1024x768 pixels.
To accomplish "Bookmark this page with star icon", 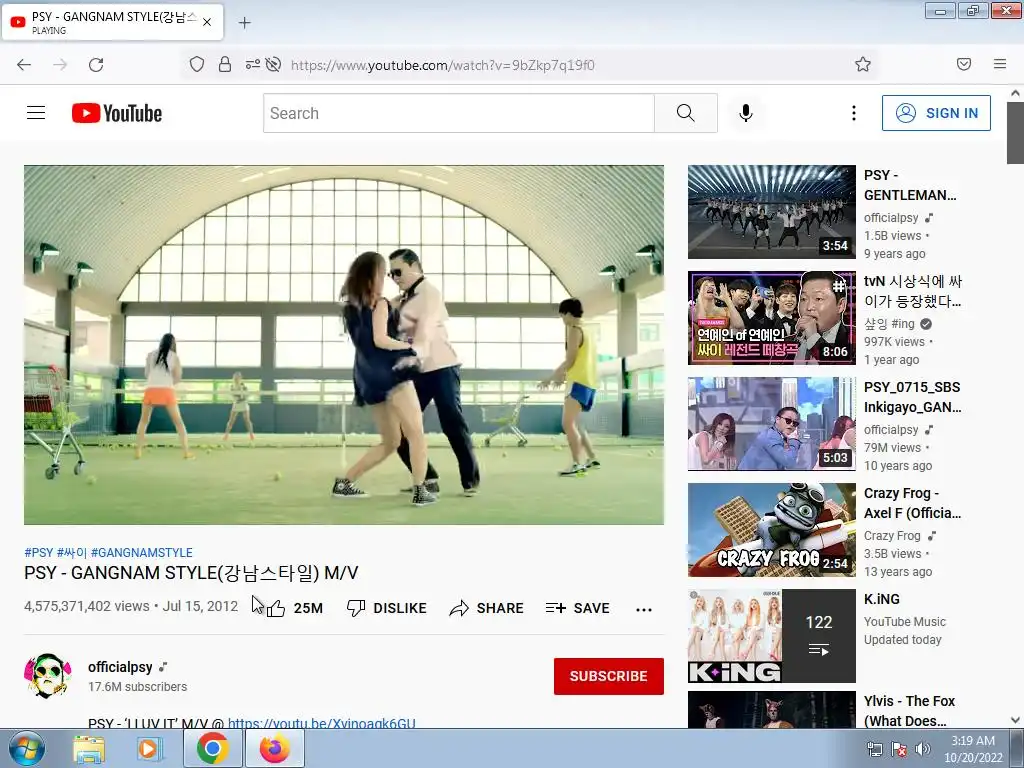I will point(863,64).
